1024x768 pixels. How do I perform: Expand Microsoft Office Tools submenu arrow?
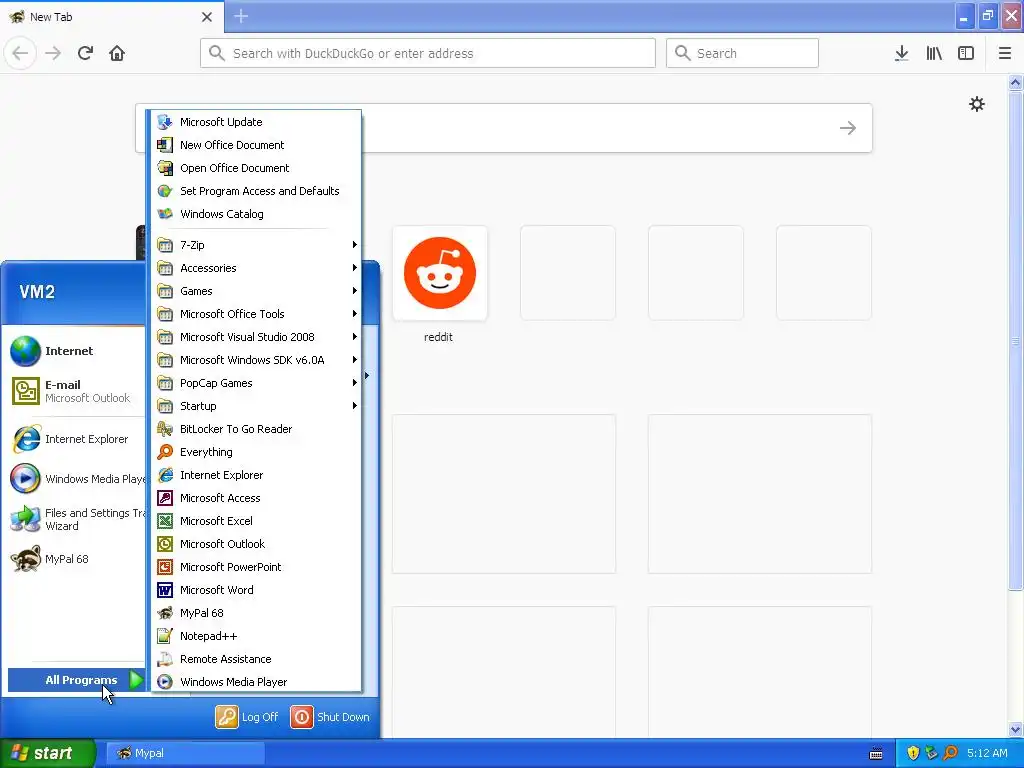tap(355, 313)
